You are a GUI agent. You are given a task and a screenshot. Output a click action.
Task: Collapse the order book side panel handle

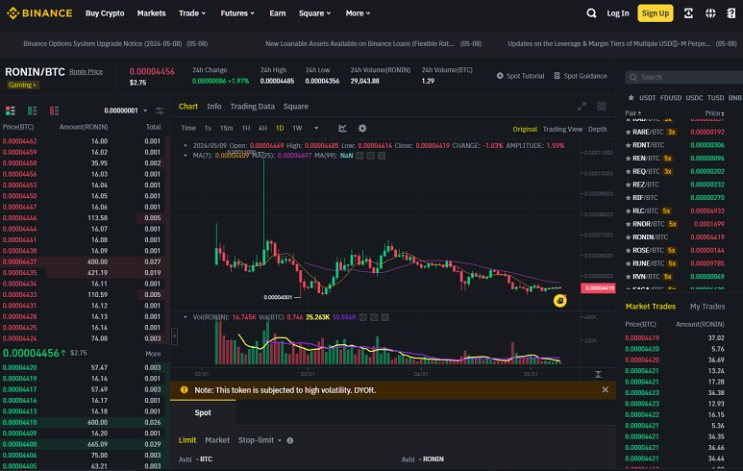[174, 336]
